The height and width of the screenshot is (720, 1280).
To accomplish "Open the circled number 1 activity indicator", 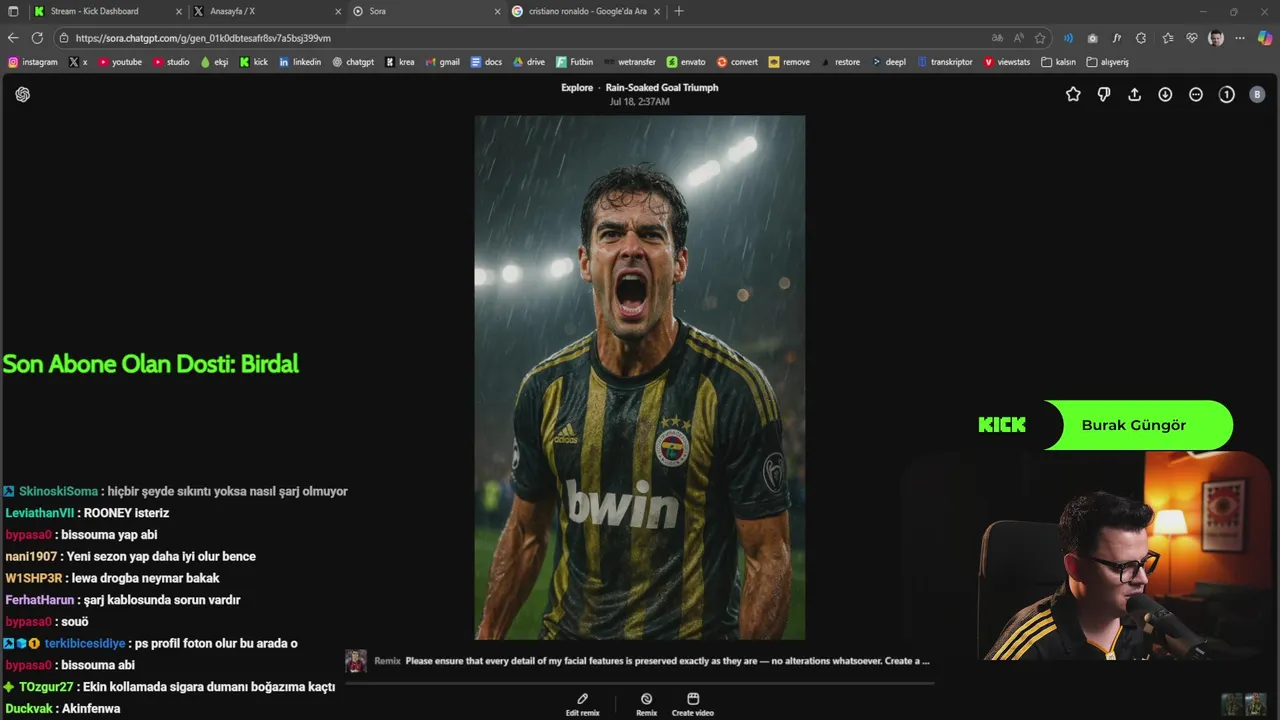I will coord(1227,94).
